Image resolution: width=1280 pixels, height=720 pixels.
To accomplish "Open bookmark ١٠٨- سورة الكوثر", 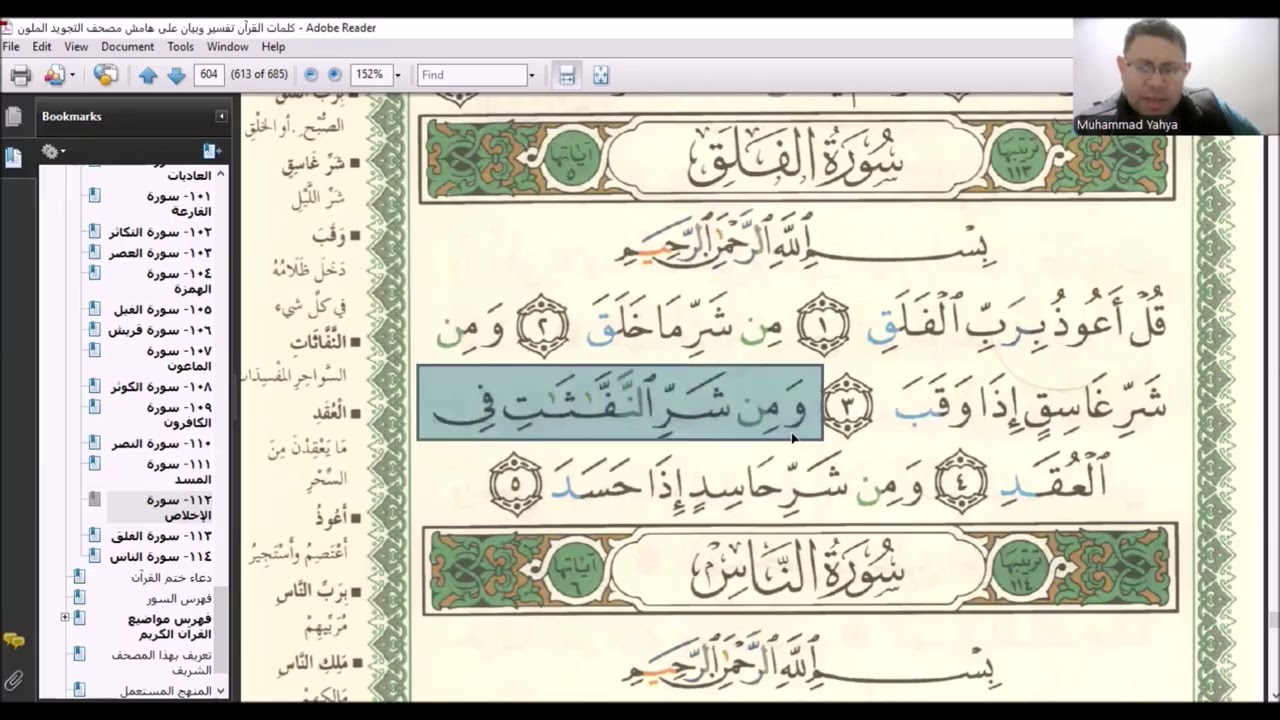I will click(160, 387).
